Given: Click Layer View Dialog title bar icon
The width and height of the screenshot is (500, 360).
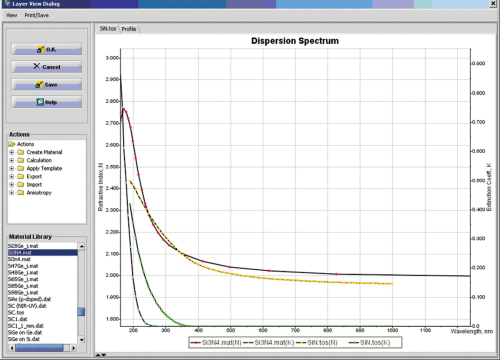Looking at the screenshot, I should (8, 4).
